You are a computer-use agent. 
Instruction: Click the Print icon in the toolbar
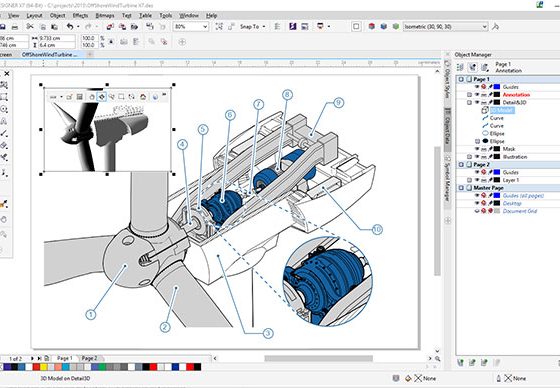pos(15,27)
